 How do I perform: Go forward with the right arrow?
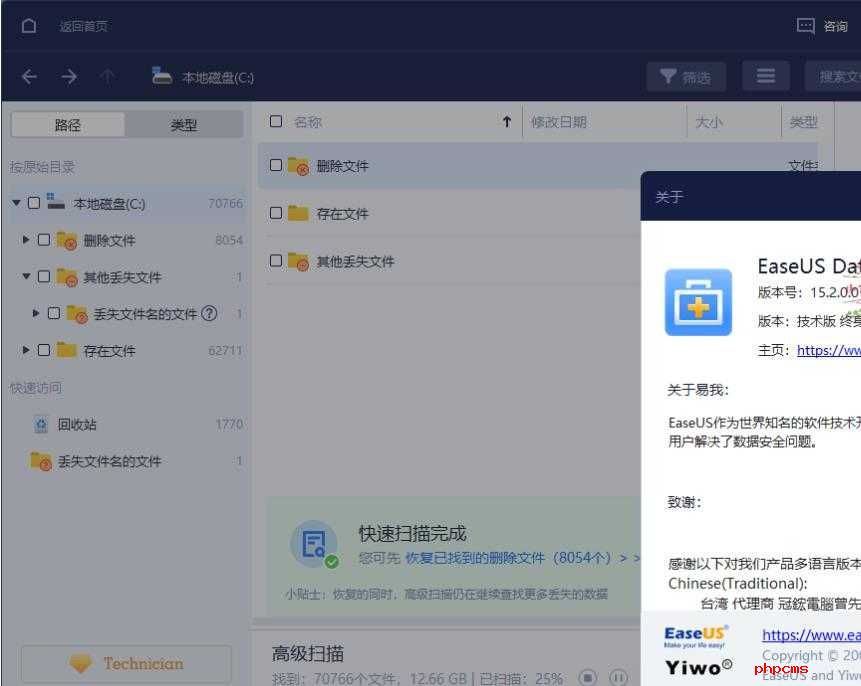tap(69, 76)
